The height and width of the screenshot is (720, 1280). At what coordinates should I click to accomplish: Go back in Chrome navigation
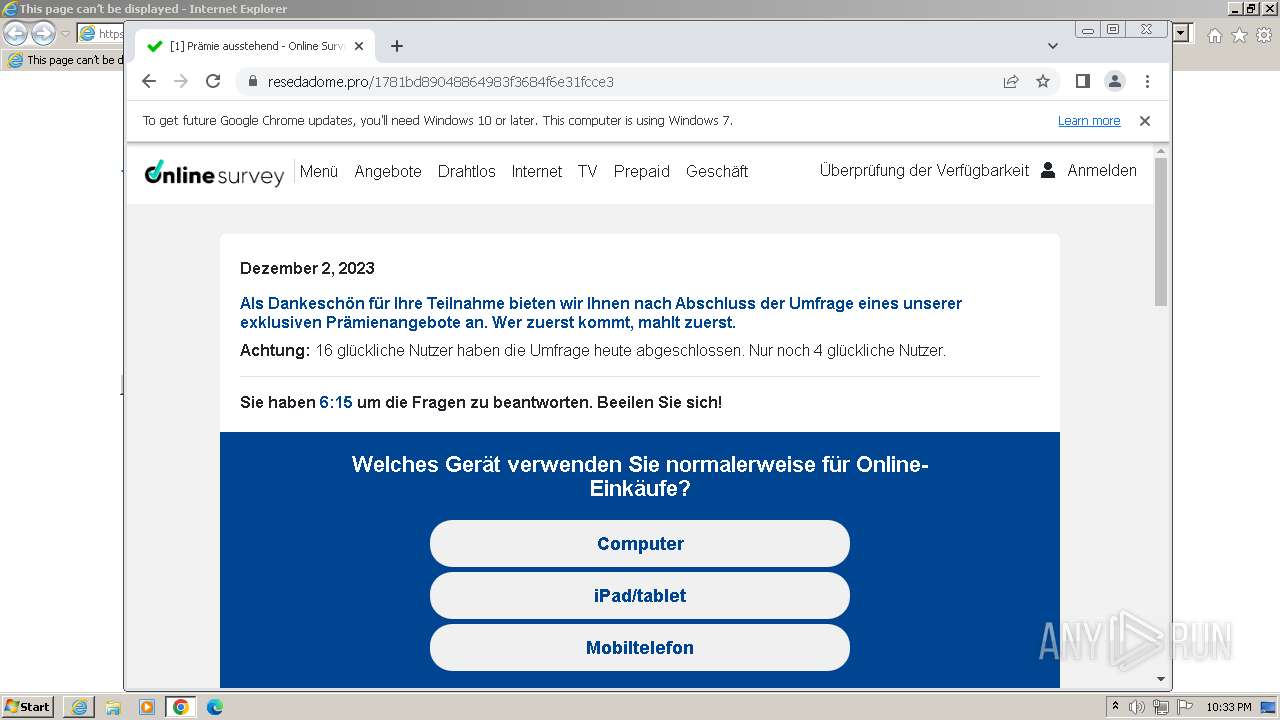click(x=149, y=81)
